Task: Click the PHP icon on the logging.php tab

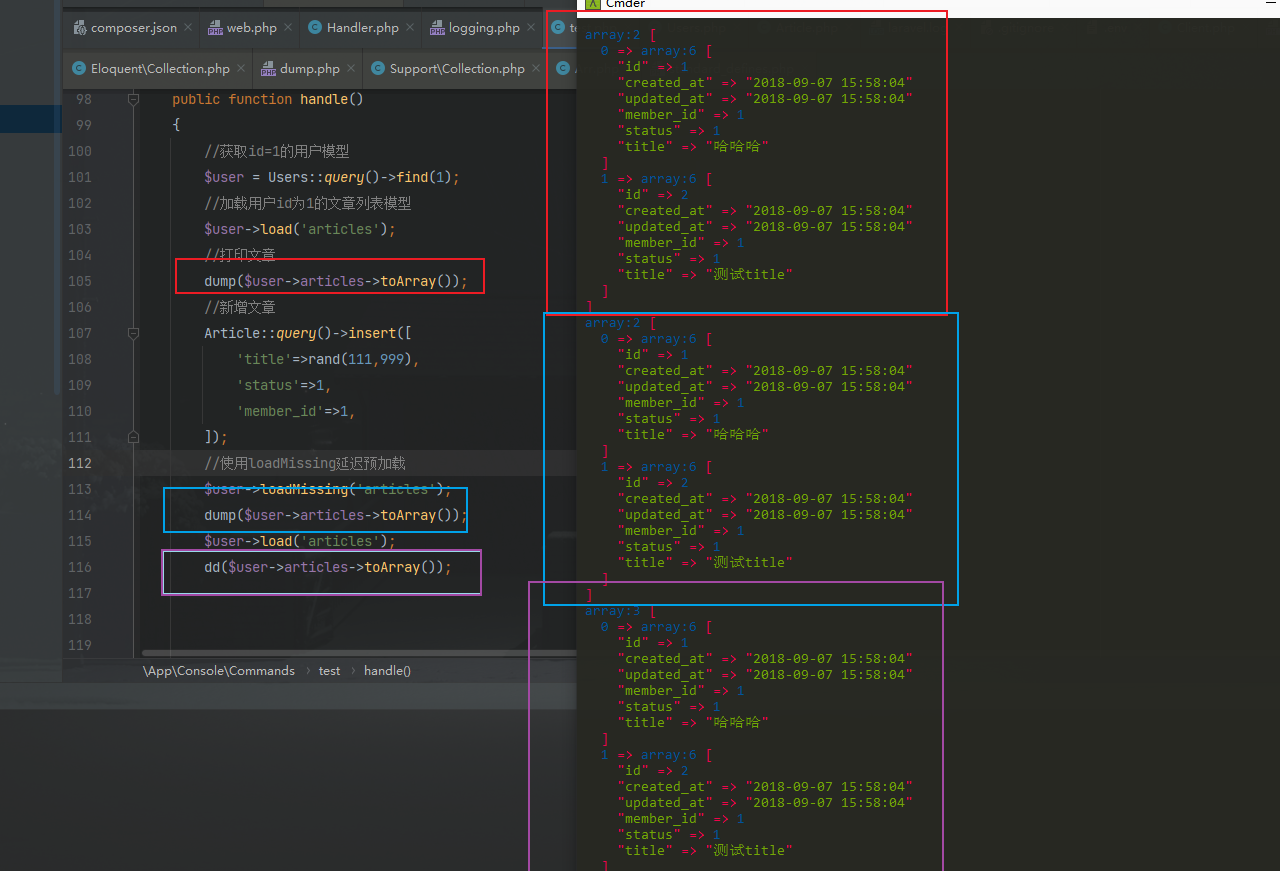Action: click(x=438, y=28)
